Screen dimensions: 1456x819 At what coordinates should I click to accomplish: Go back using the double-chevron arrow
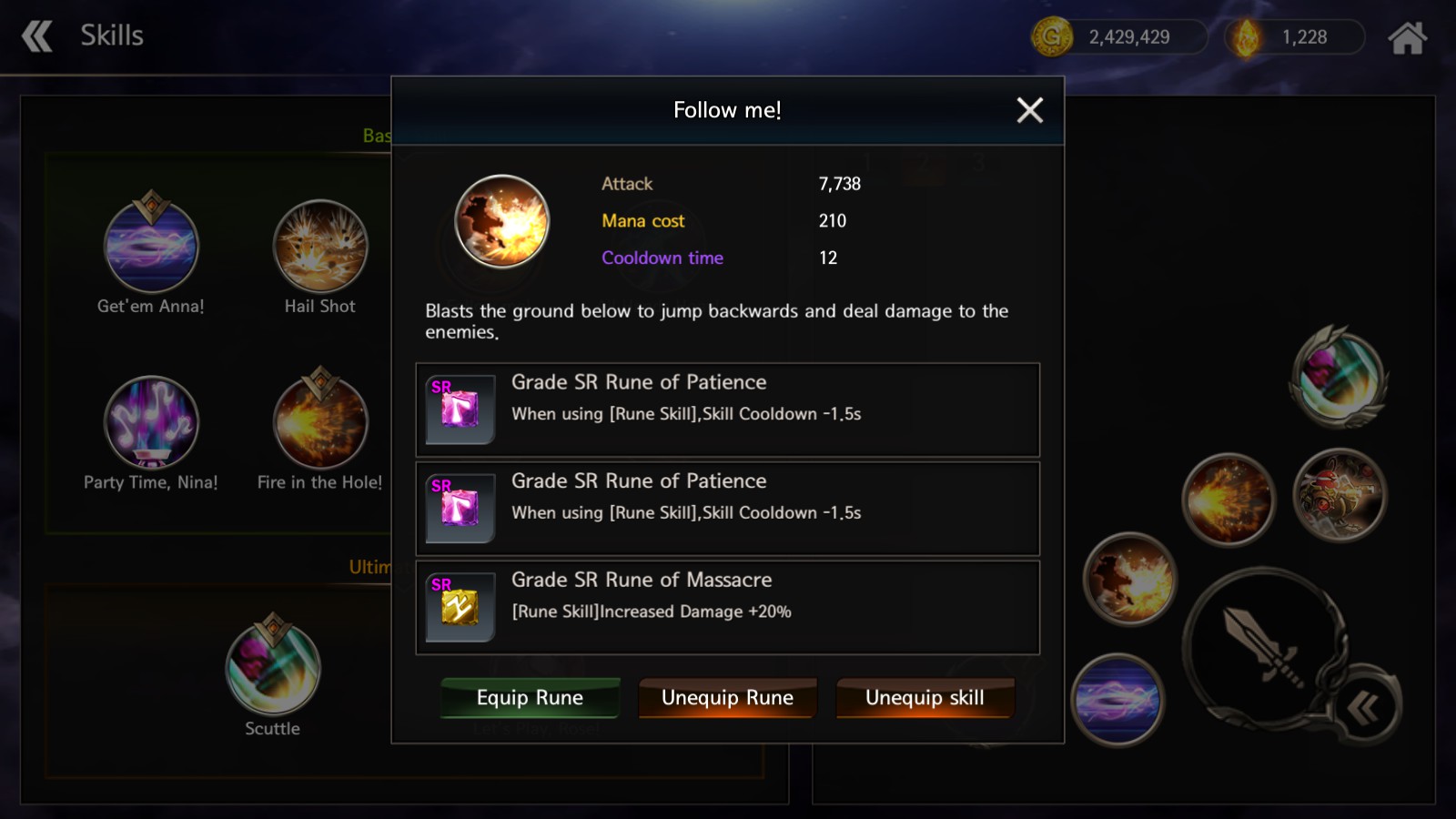click(37, 36)
